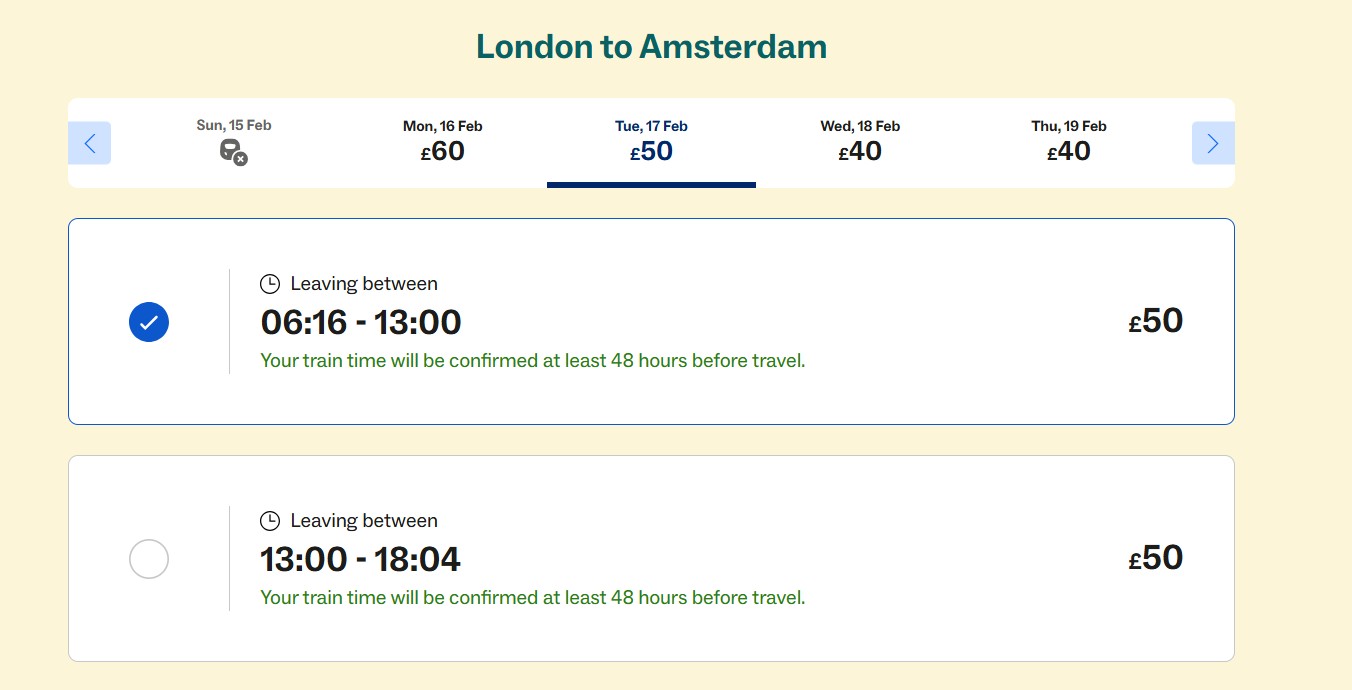
Task: Click the blue circle tick on the morning option
Action: tap(149, 322)
